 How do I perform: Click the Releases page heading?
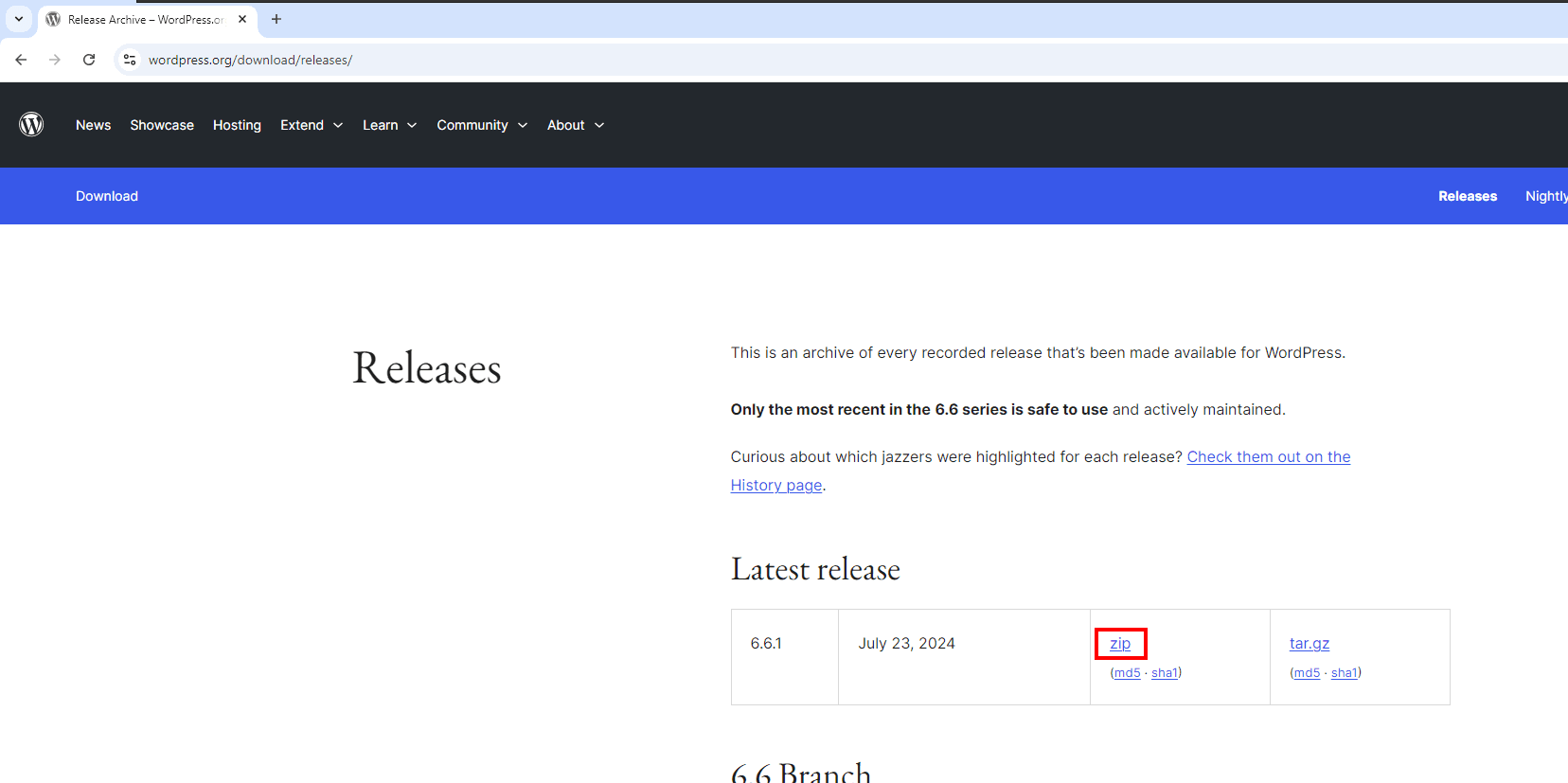pyautogui.click(x=427, y=367)
